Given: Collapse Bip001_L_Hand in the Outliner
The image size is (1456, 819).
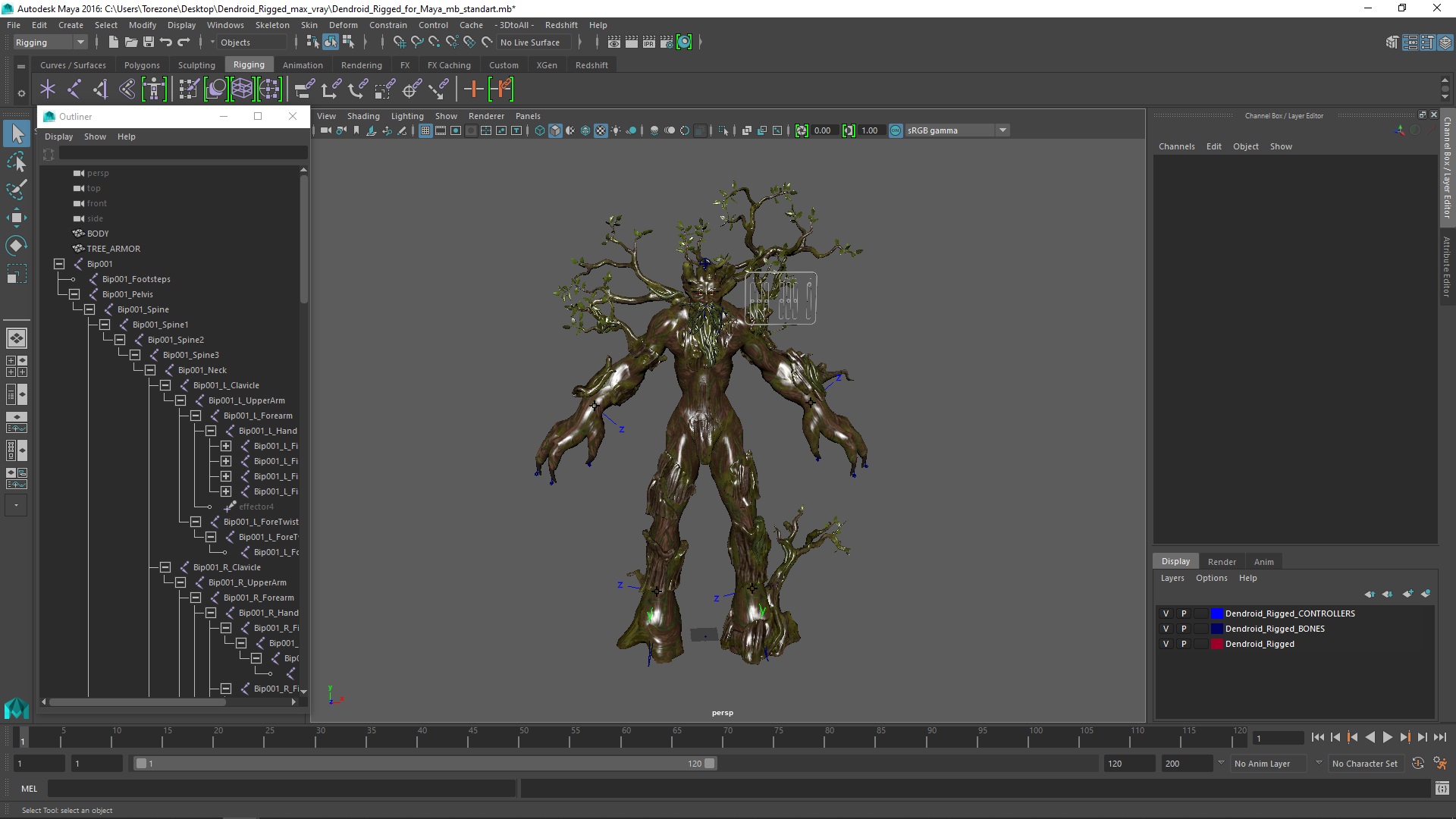Looking at the screenshot, I should (x=211, y=431).
